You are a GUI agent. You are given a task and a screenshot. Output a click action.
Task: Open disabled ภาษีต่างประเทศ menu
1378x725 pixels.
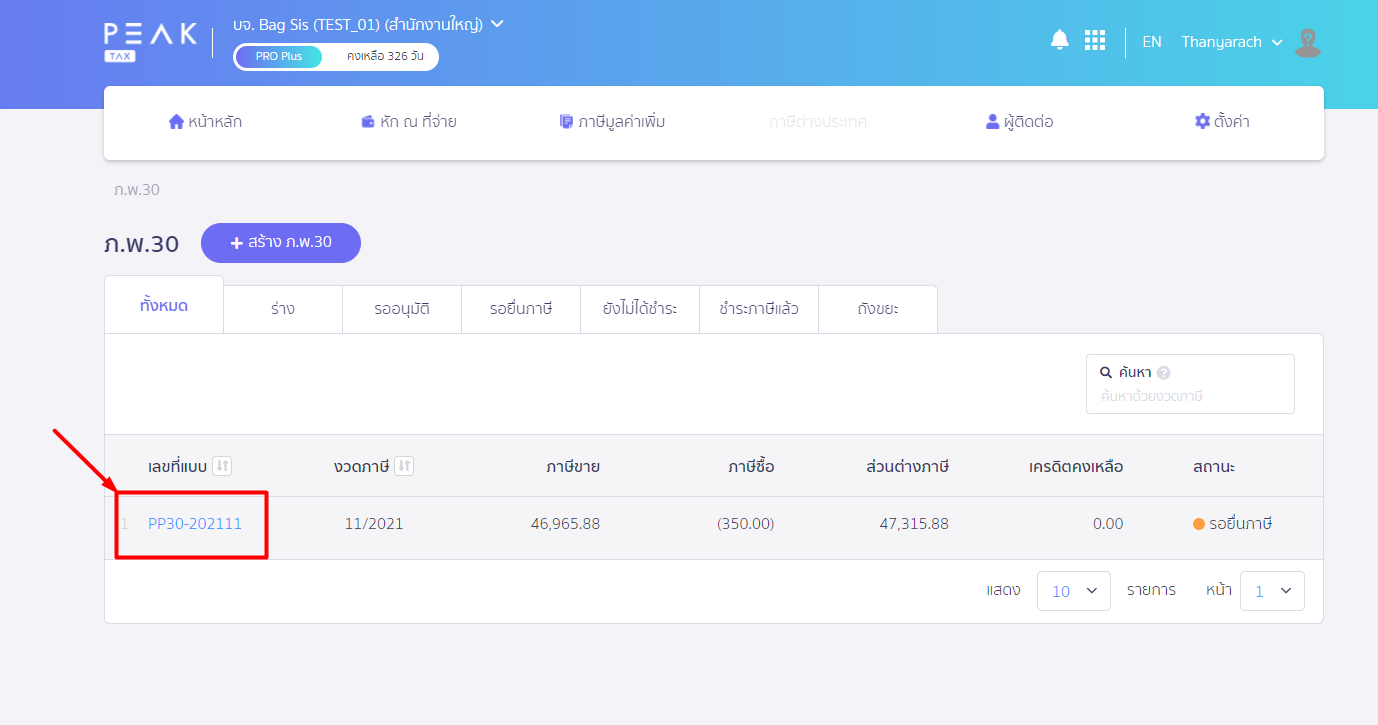pos(818,122)
